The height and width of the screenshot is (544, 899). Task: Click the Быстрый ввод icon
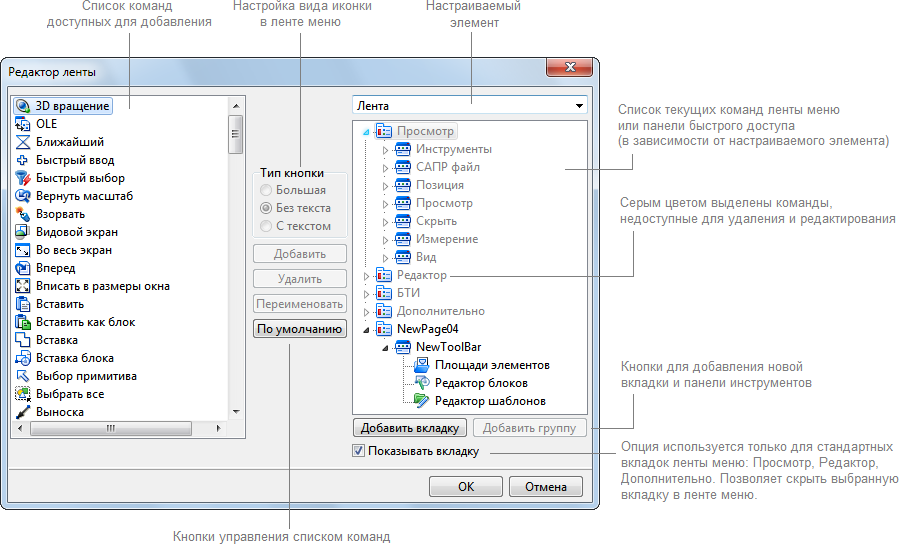click(22, 160)
